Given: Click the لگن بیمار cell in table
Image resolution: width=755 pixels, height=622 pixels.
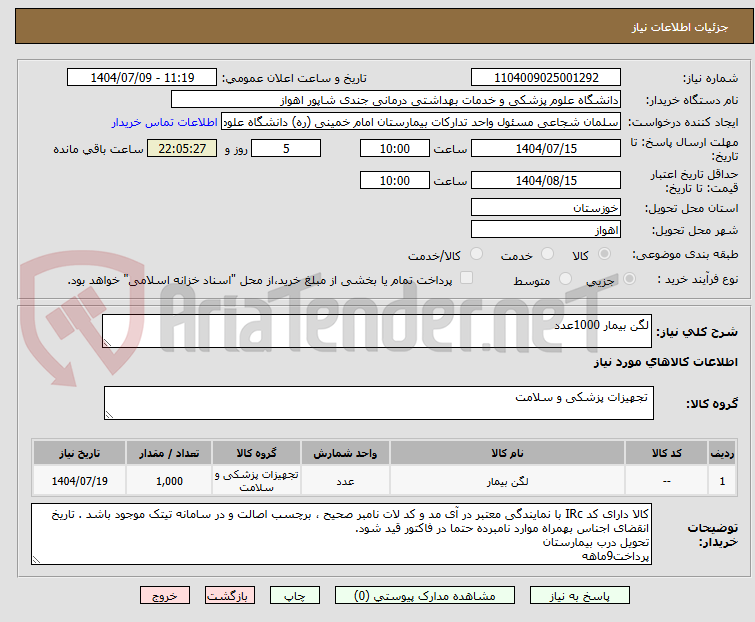Looking at the screenshot, I should (x=507, y=481).
